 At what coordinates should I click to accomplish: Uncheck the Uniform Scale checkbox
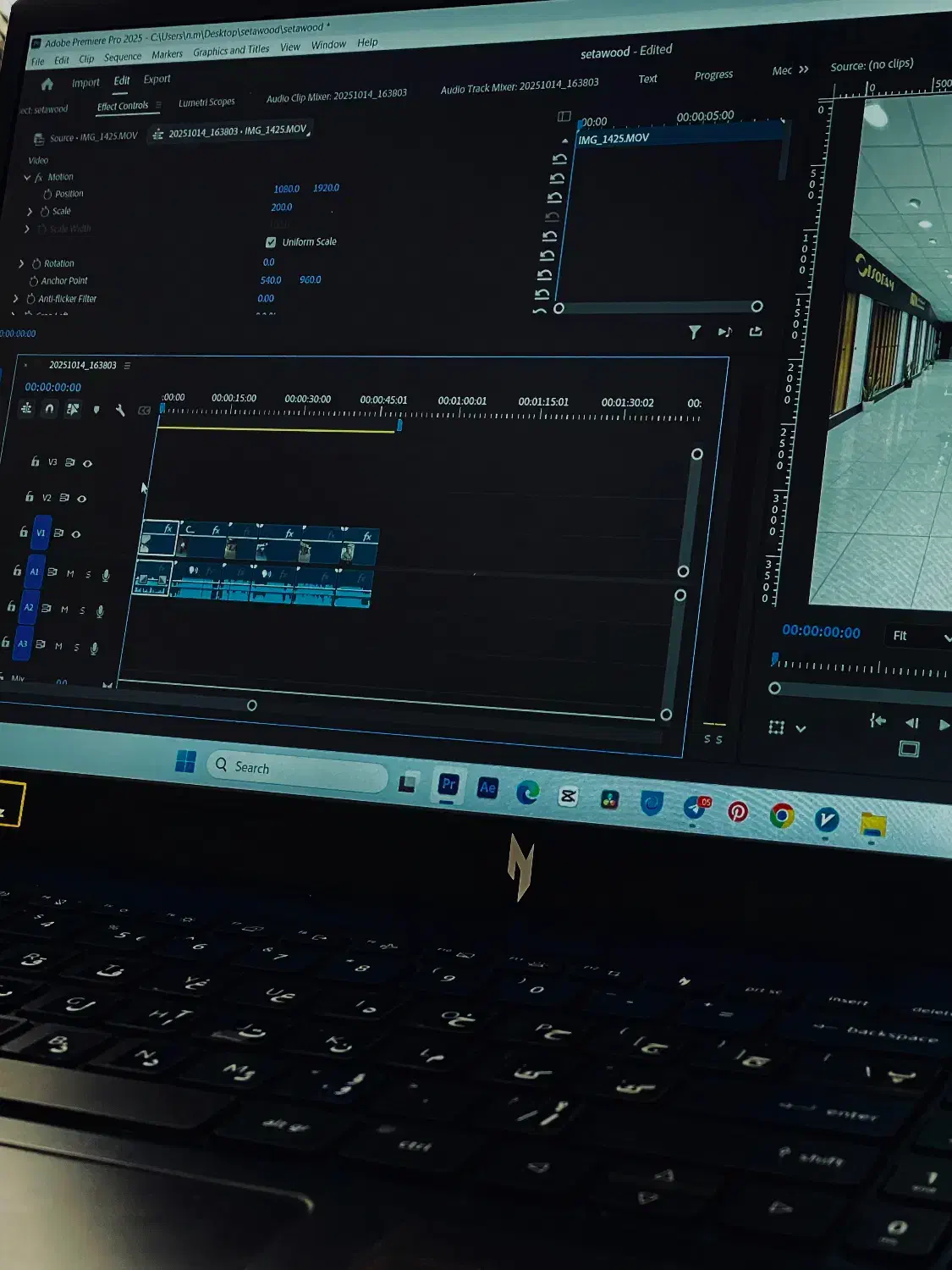(x=271, y=242)
